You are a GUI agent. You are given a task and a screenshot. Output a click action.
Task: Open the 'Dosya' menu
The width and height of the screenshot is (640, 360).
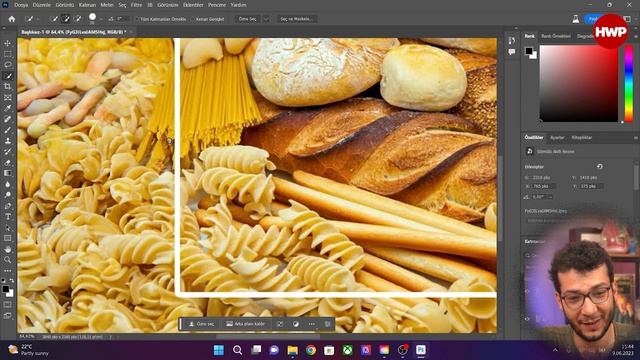coord(21,5)
